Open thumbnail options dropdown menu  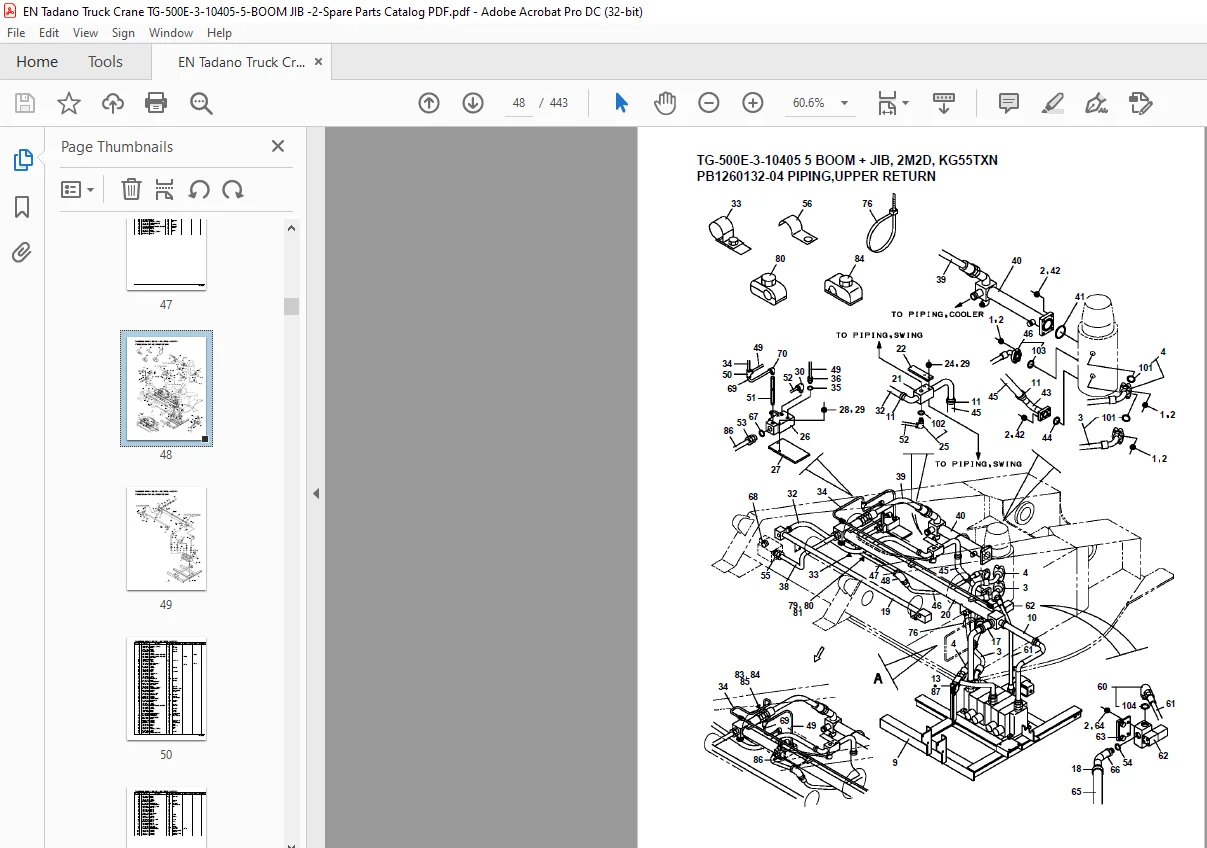[77, 189]
